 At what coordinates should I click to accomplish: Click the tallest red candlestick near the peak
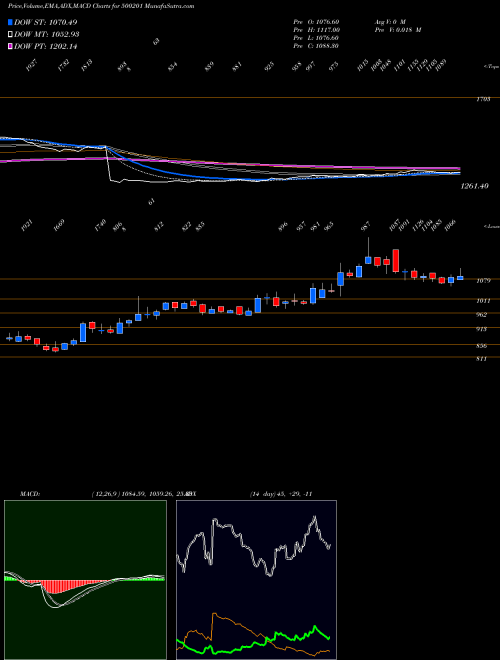pos(396,261)
